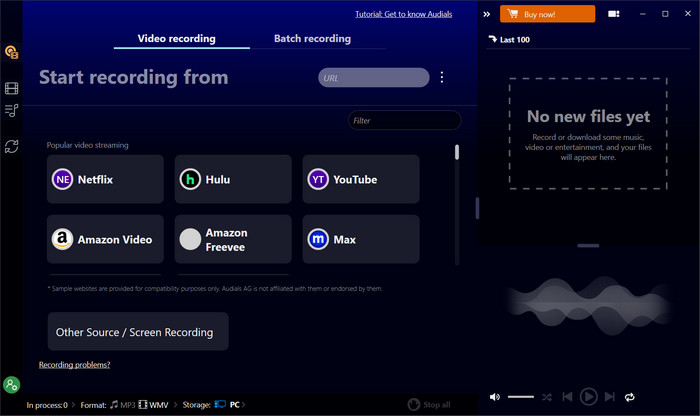Screen dimensions: 700x416
Task: Toggle repeat playback
Action: (x=629, y=397)
